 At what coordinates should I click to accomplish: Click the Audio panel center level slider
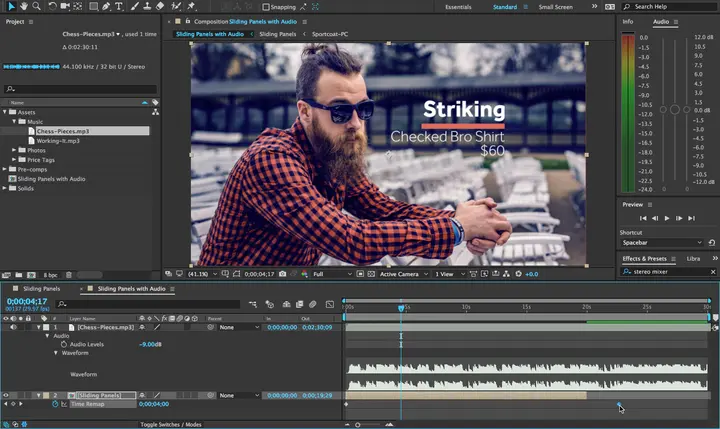coord(675,109)
